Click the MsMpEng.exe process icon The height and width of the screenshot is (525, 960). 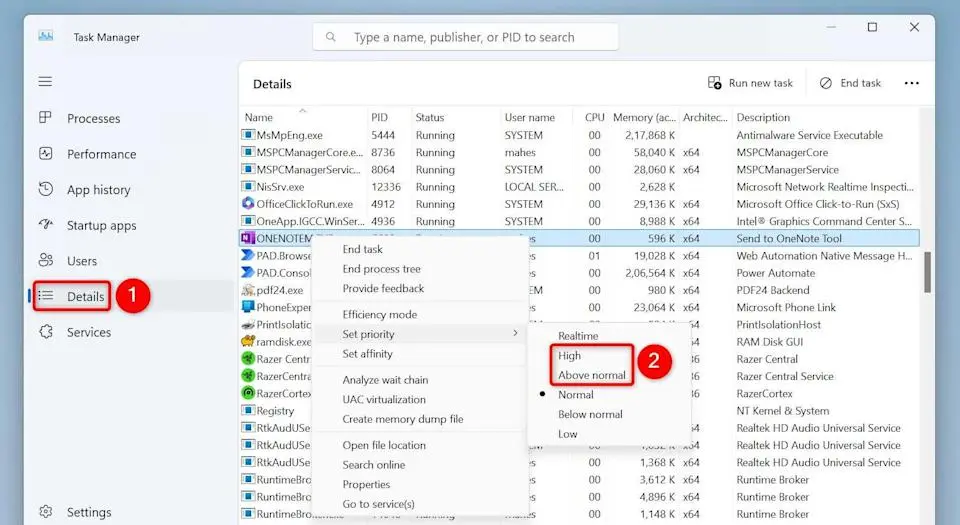pos(248,135)
